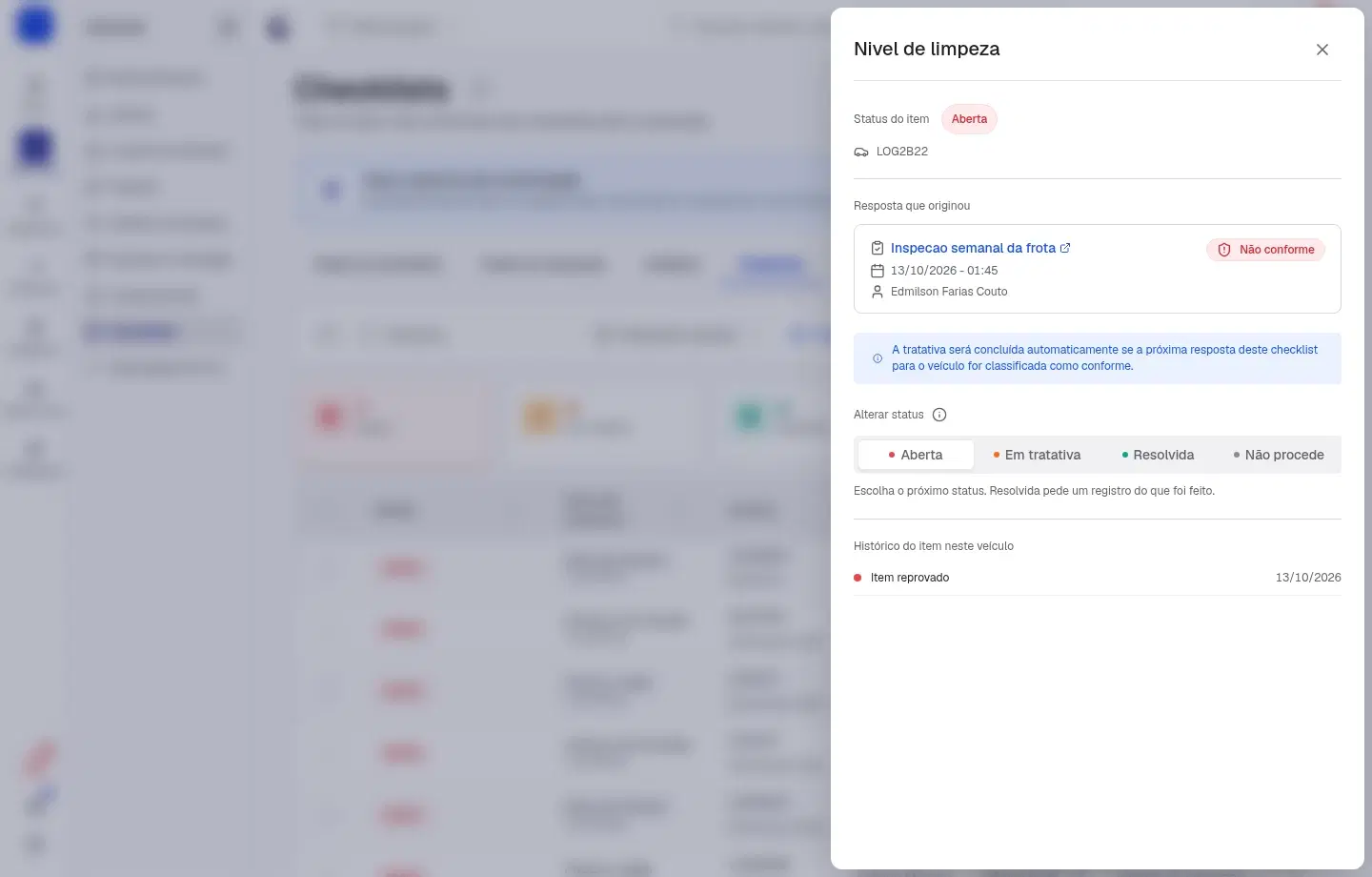Click the info icon next to Alterar status
1372x877 pixels.
[939, 415]
